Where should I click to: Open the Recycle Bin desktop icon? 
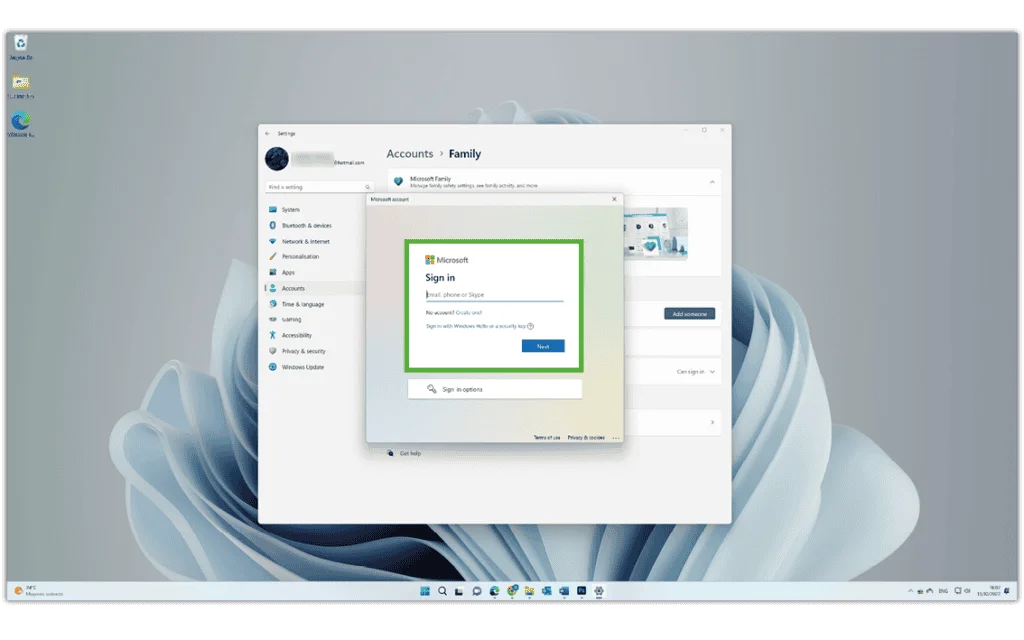click(20, 48)
